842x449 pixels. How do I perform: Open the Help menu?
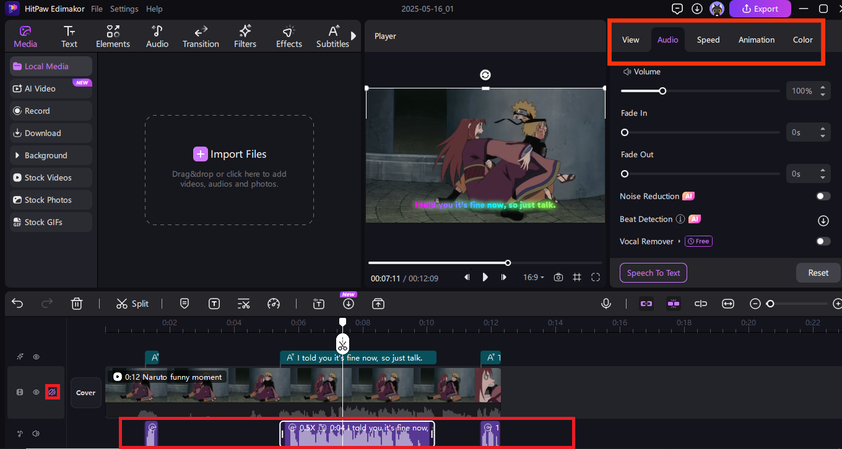pos(154,9)
